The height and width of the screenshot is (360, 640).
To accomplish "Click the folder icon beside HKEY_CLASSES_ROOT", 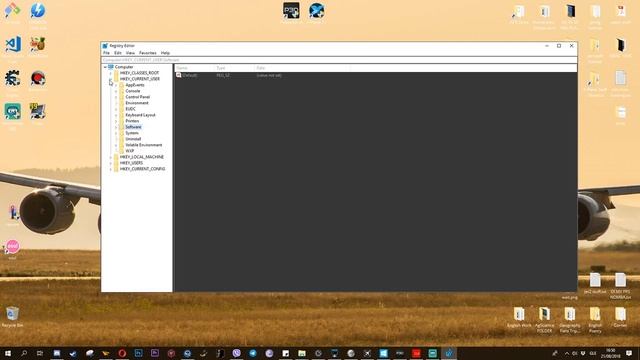I will pyautogui.click(x=116, y=73).
